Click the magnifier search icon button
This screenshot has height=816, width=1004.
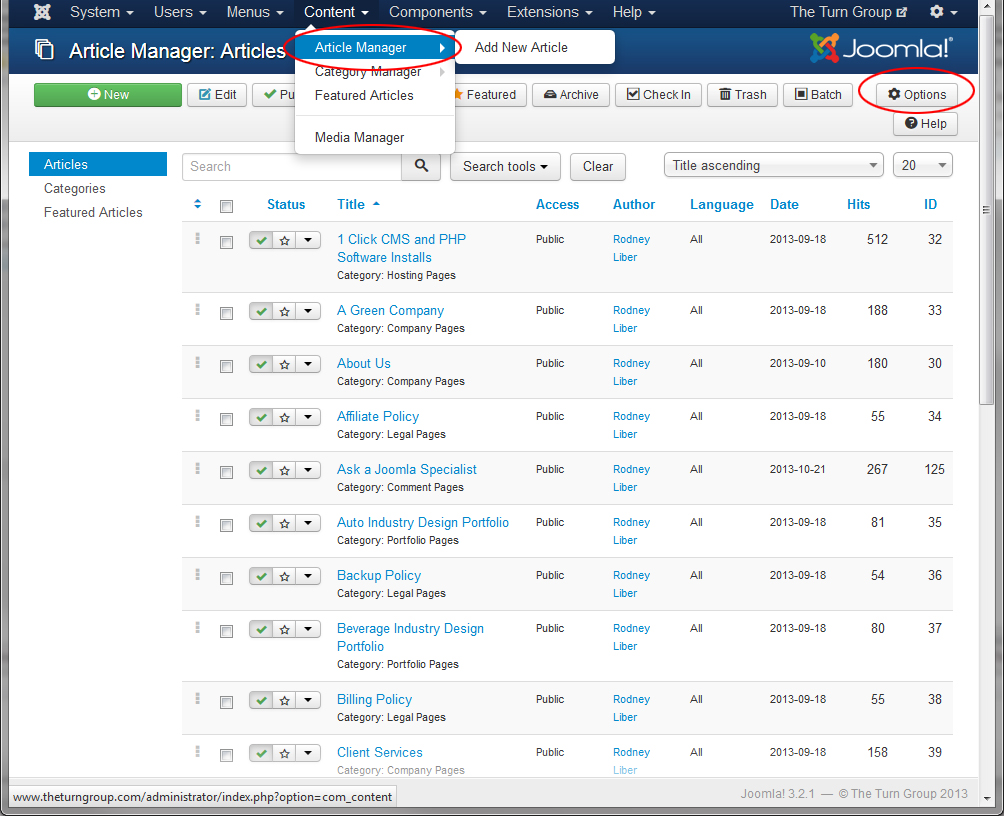421,166
